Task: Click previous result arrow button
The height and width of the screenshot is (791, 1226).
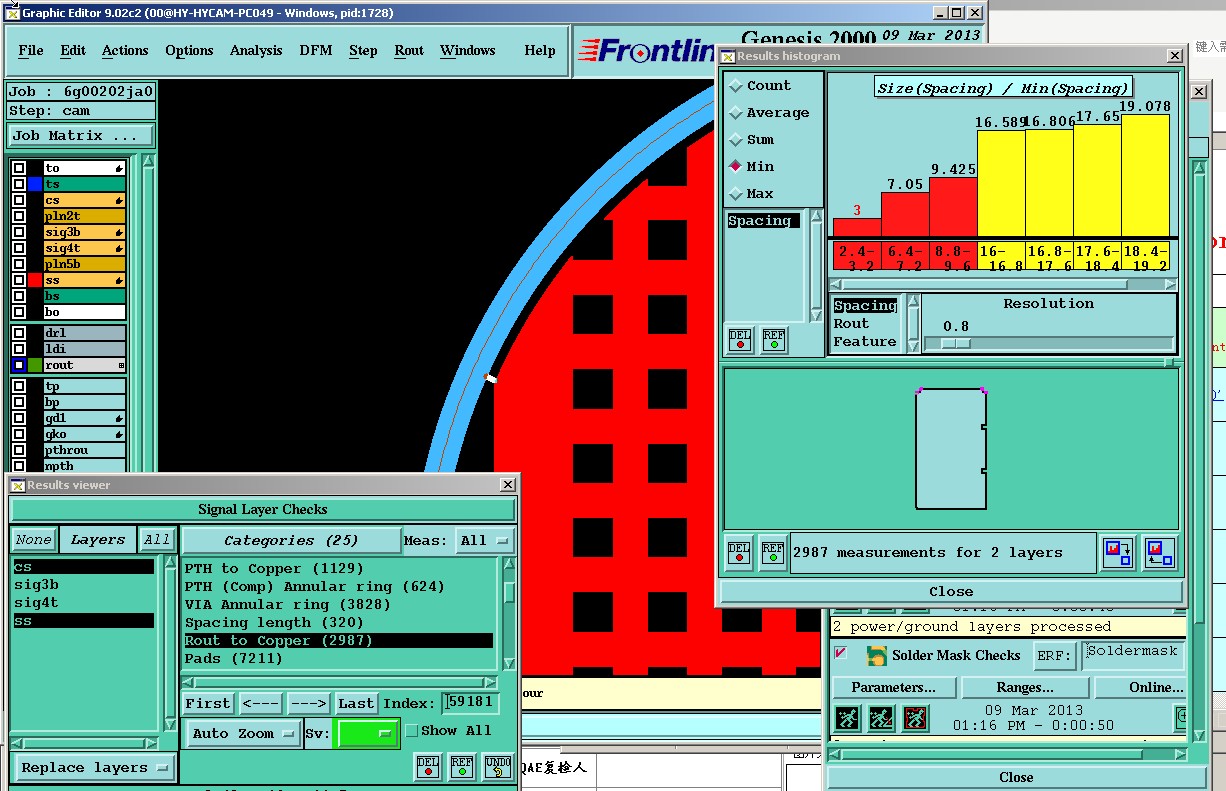Action: 260,704
